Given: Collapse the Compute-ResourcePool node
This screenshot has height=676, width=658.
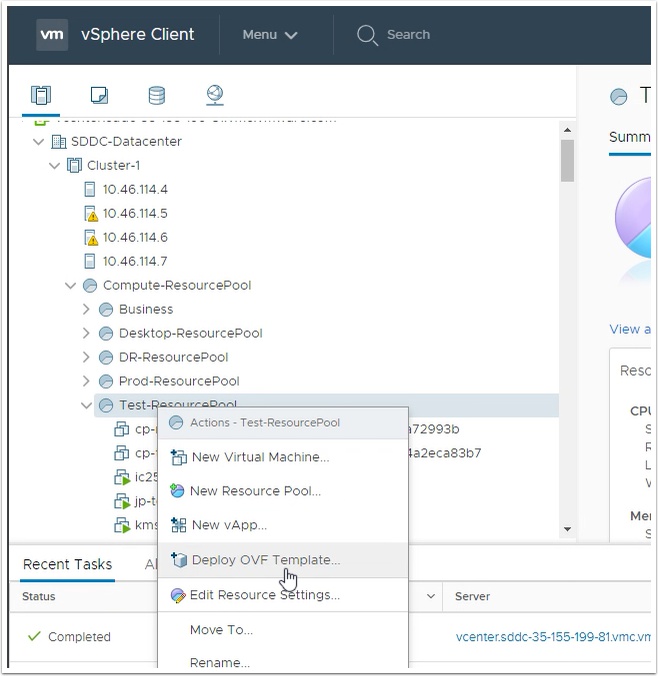Looking at the screenshot, I should click(70, 285).
